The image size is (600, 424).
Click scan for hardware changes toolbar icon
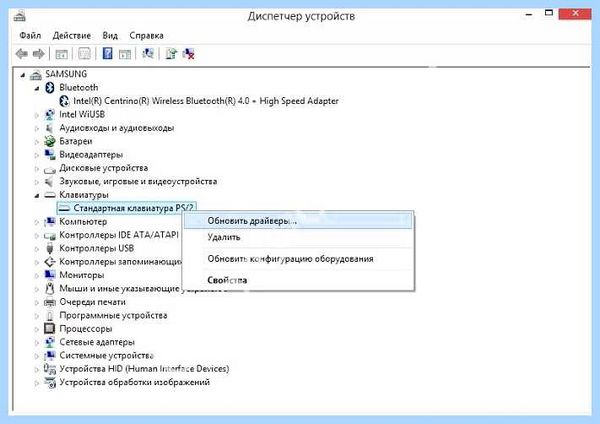click(148, 54)
